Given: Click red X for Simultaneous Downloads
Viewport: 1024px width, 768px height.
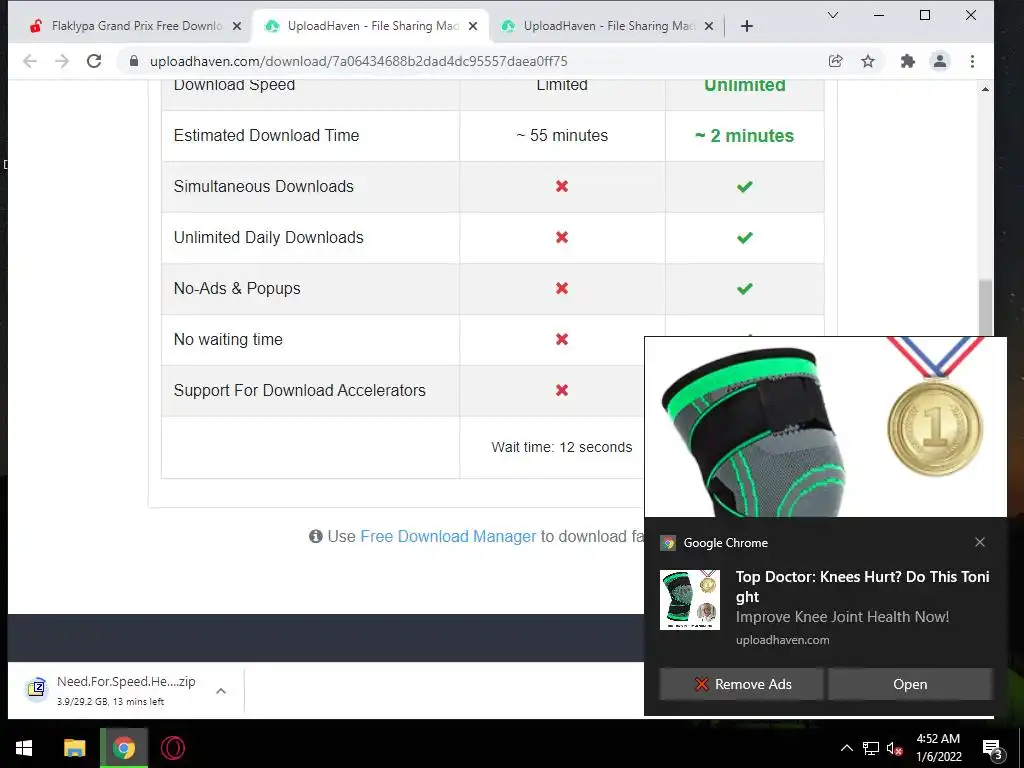Looking at the screenshot, I should pos(562,186).
